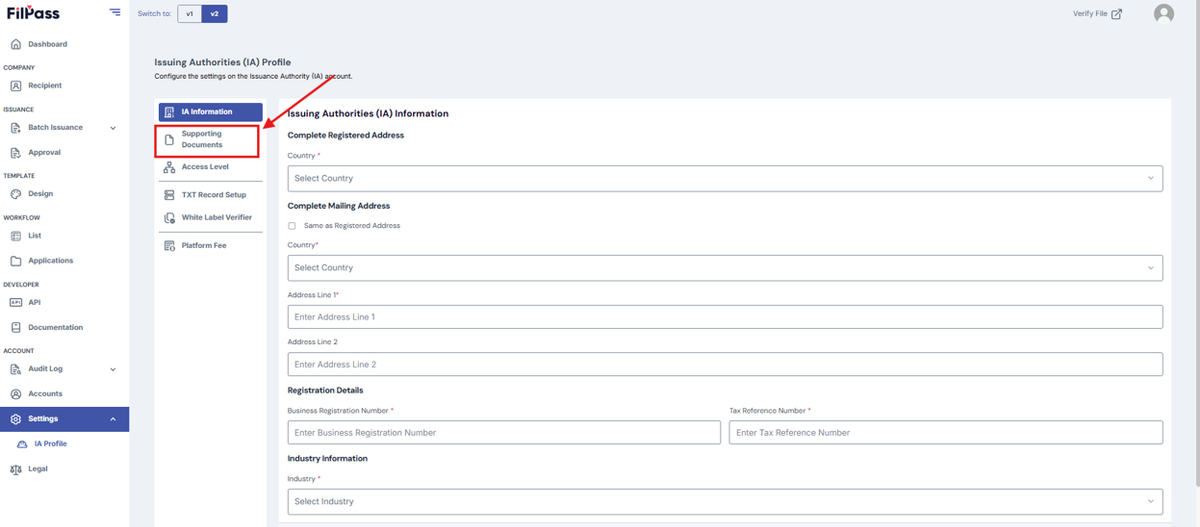Switch to v2 version toggle
Viewport: 1200px width, 527px height.
click(x=214, y=14)
